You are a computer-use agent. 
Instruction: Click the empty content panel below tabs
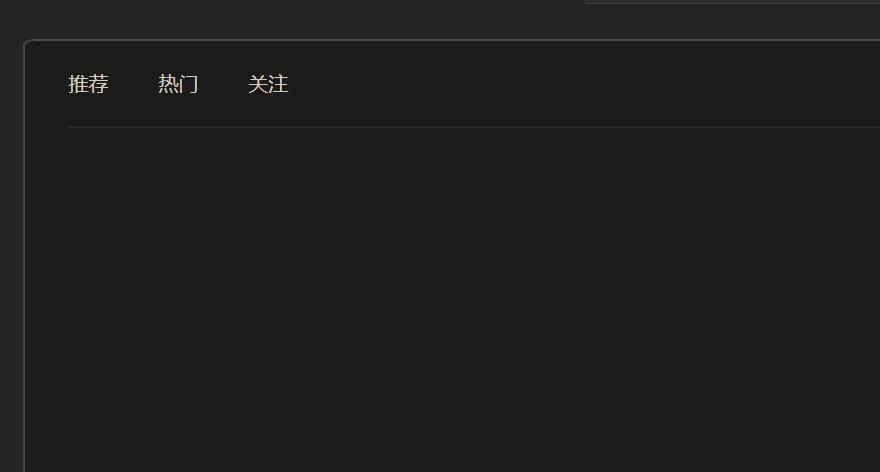tap(474, 300)
